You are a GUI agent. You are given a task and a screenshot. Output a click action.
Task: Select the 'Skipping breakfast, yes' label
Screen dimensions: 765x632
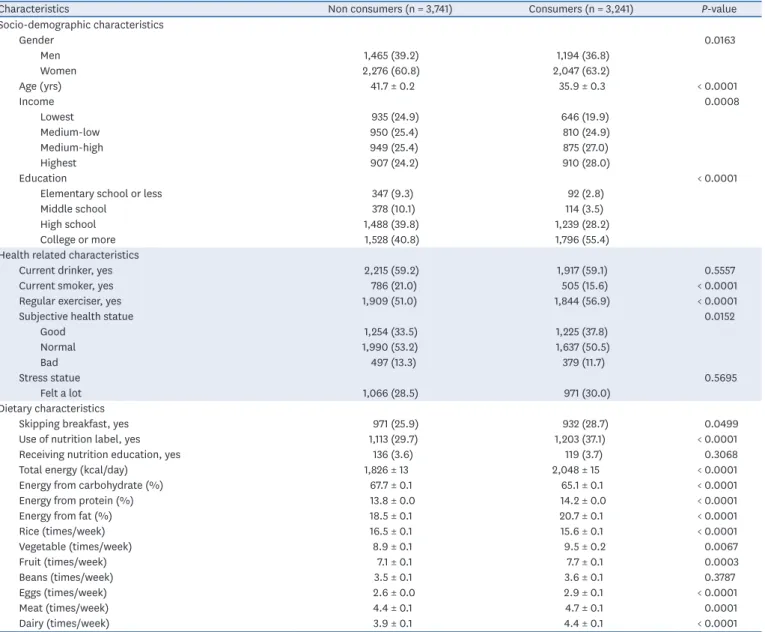[74, 424]
